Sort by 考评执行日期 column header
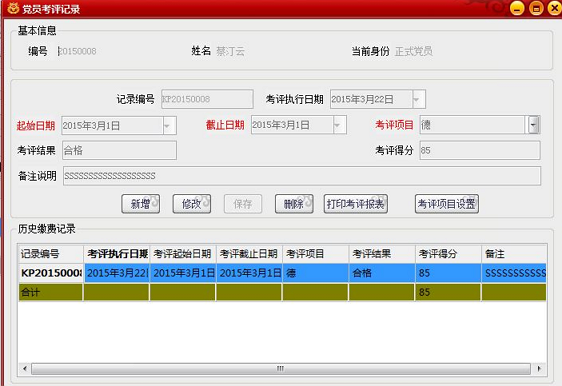The width and height of the screenshot is (562, 386). point(117,254)
